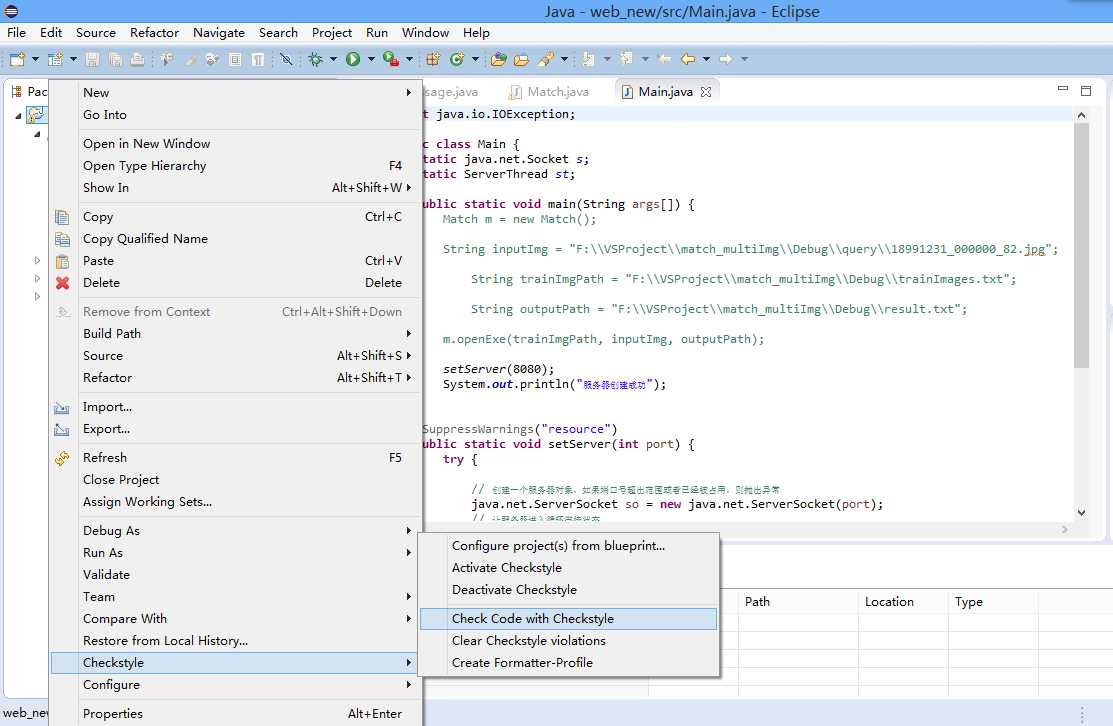Open the Run As submenu
The width and height of the screenshot is (1113, 726).
(234, 553)
